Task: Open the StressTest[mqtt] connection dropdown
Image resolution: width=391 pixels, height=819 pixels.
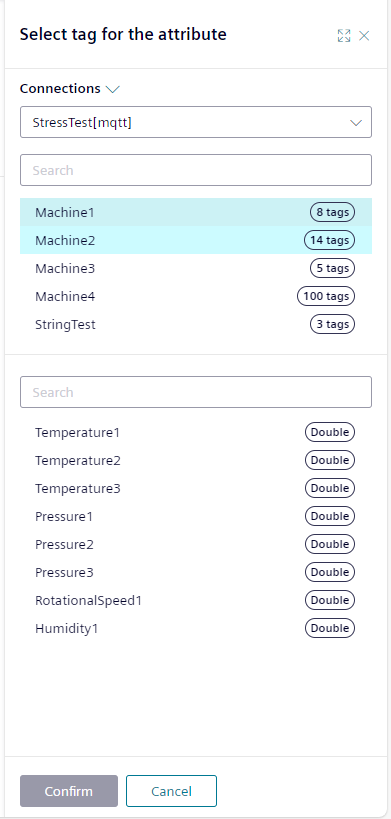Action: (x=196, y=122)
